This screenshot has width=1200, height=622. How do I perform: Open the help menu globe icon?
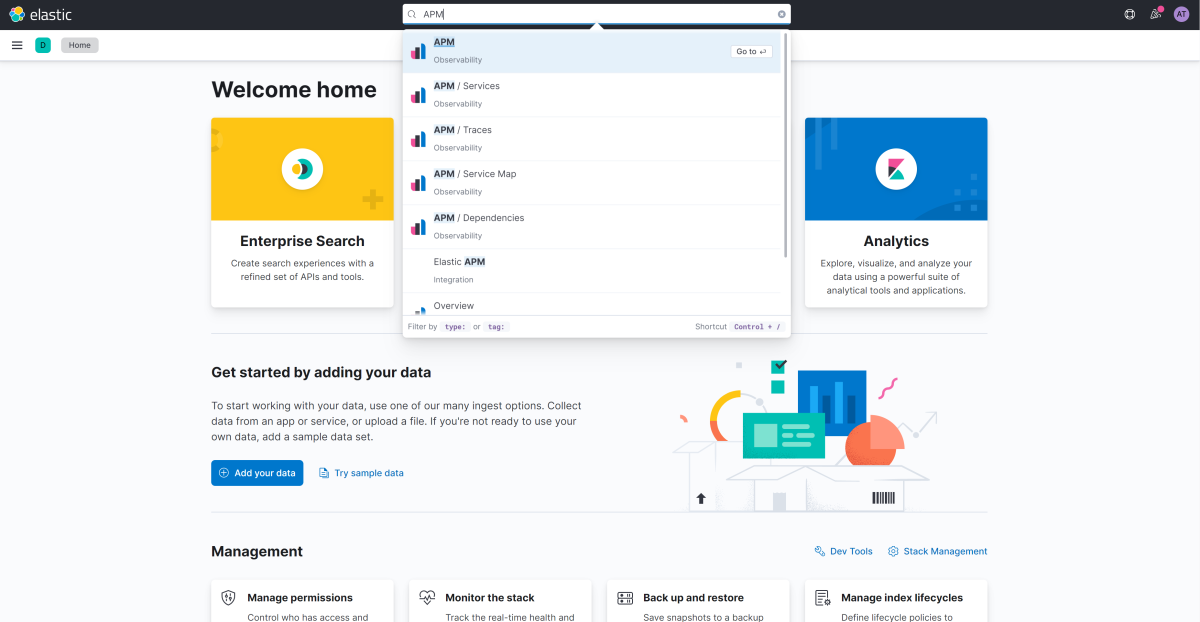(1129, 15)
